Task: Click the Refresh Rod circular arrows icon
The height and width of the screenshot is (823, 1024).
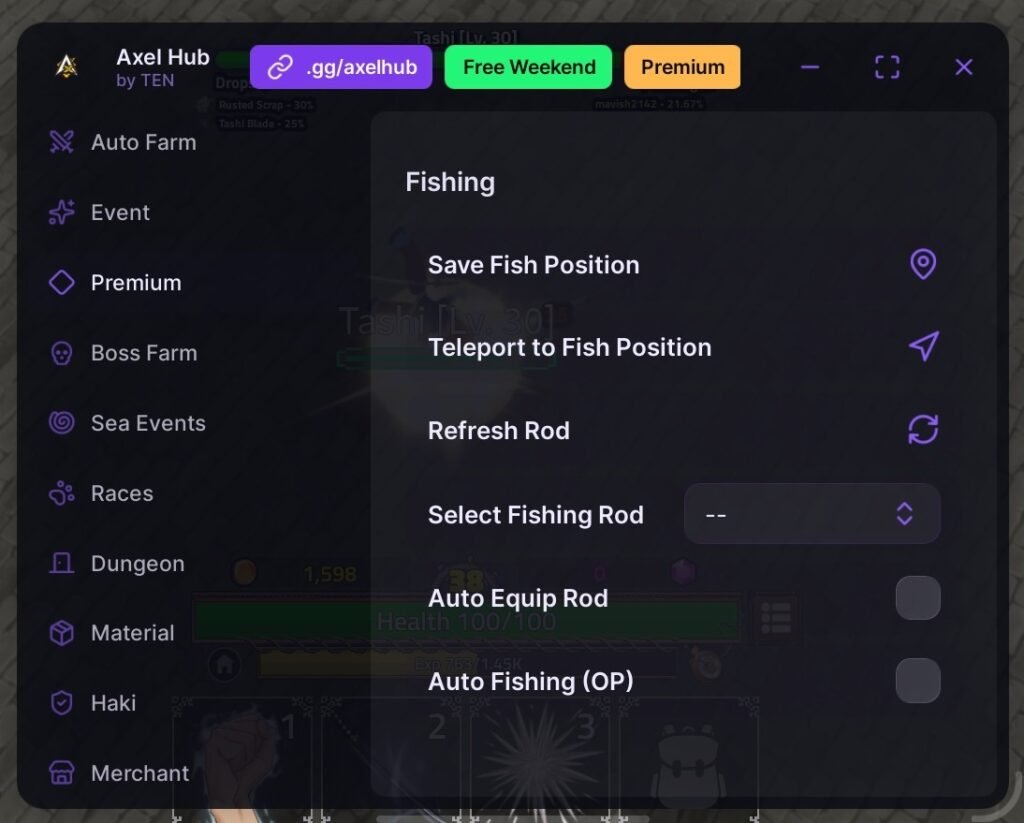Action: click(923, 430)
